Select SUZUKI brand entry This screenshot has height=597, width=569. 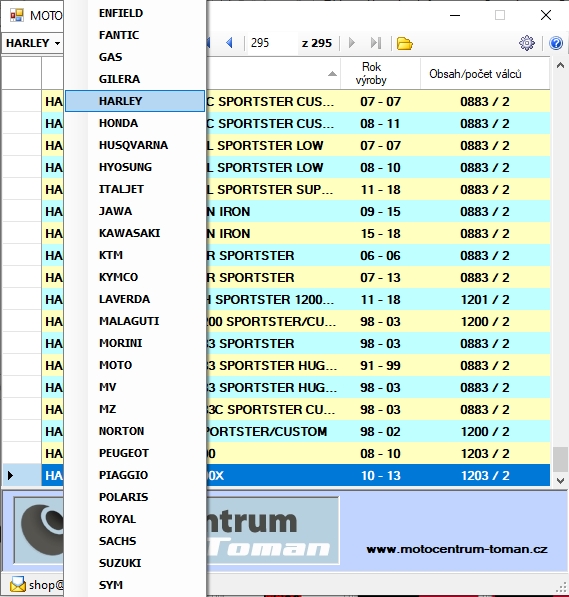click(135, 563)
